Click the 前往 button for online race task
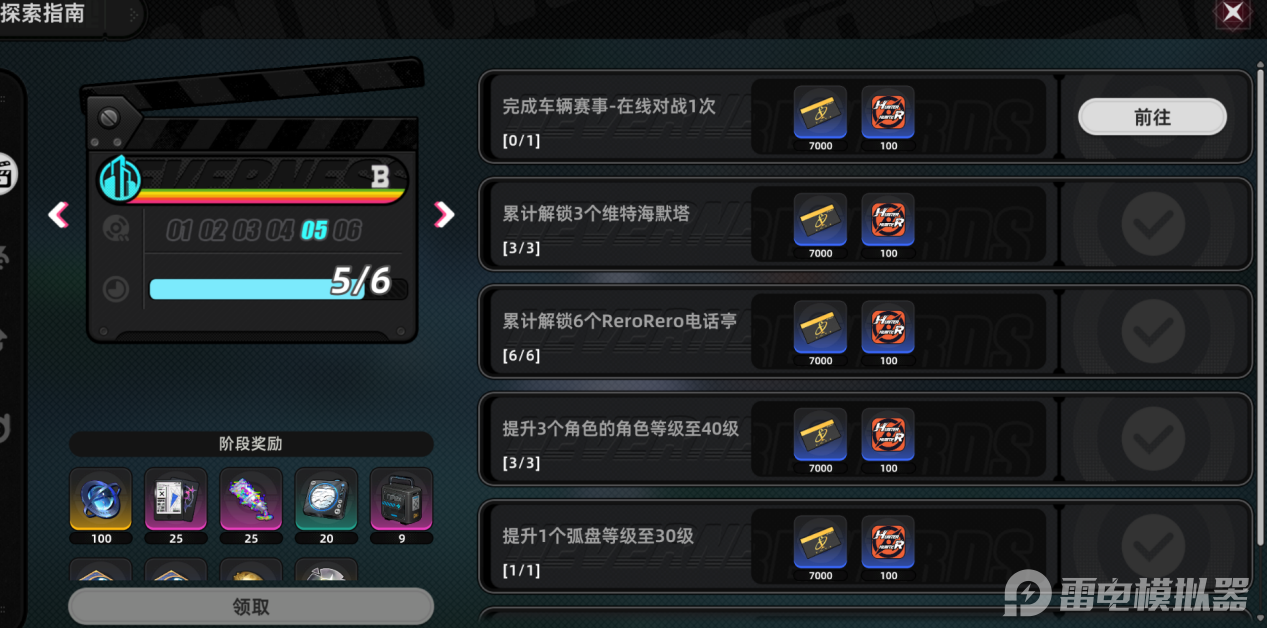Screen dimensions: 1267x628 click(1152, 117)
